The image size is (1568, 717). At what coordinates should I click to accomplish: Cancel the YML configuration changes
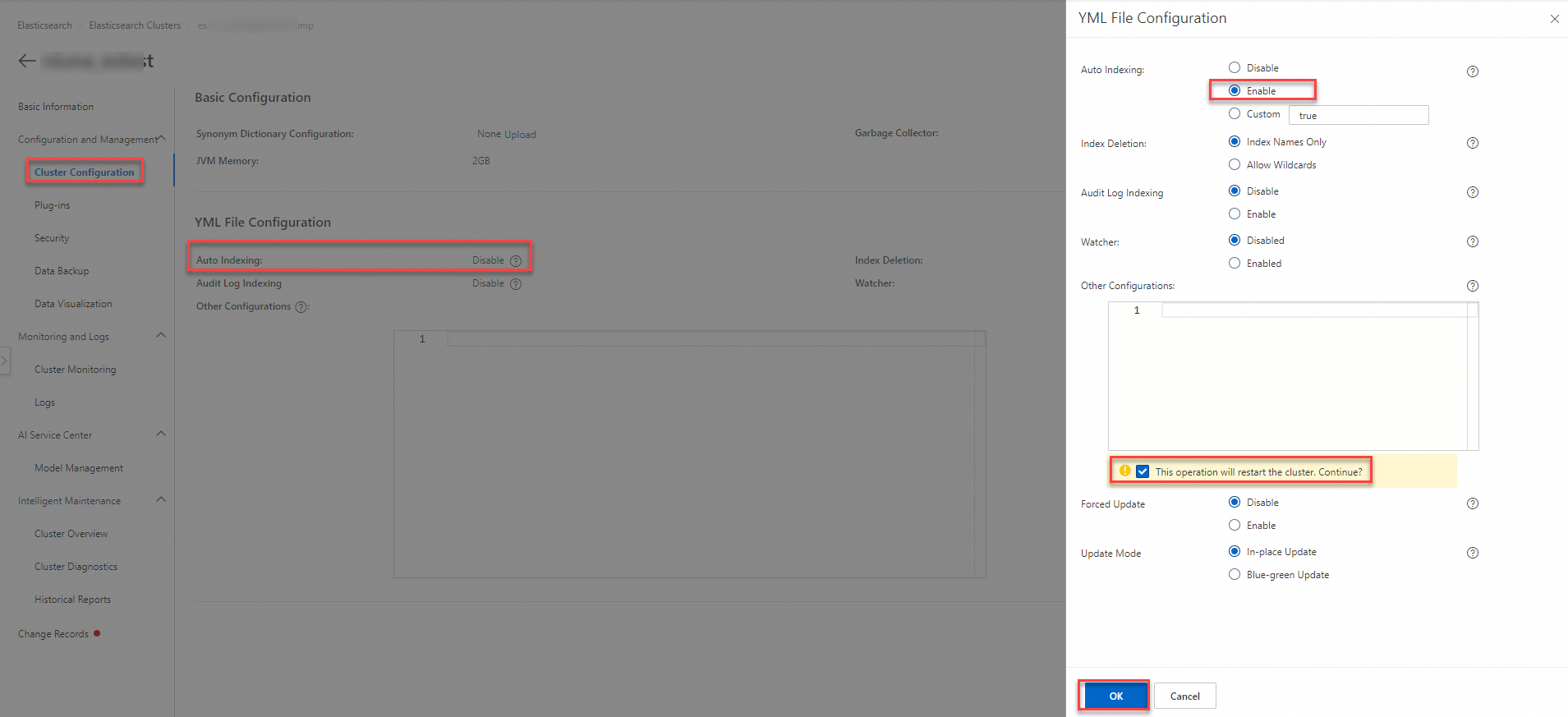pyautogui.click(x=1184, y=696)
